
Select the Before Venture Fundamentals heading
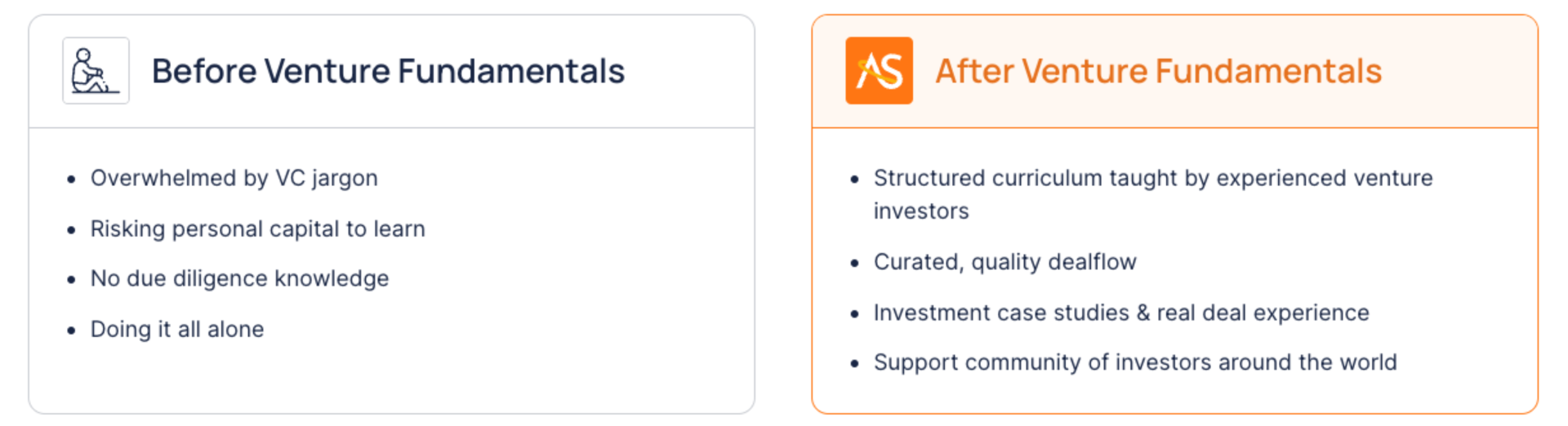388,71
